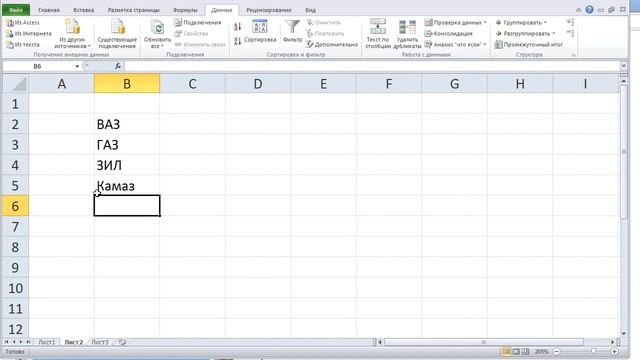Select column D header
Screen dimensions: 640x360
[258, 84]
